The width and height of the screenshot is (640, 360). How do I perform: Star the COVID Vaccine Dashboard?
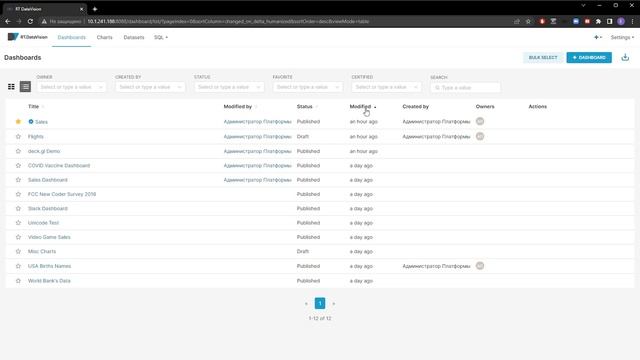[x=18, y=165]
